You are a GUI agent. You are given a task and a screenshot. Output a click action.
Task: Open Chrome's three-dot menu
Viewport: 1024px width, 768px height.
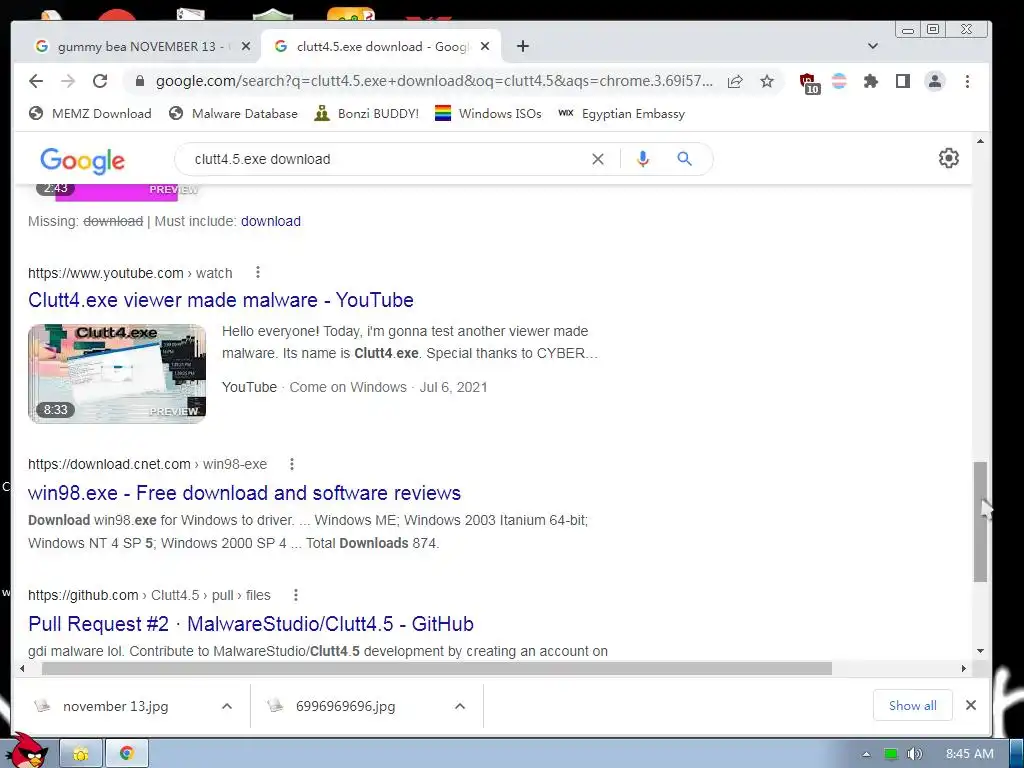point(967,82)
